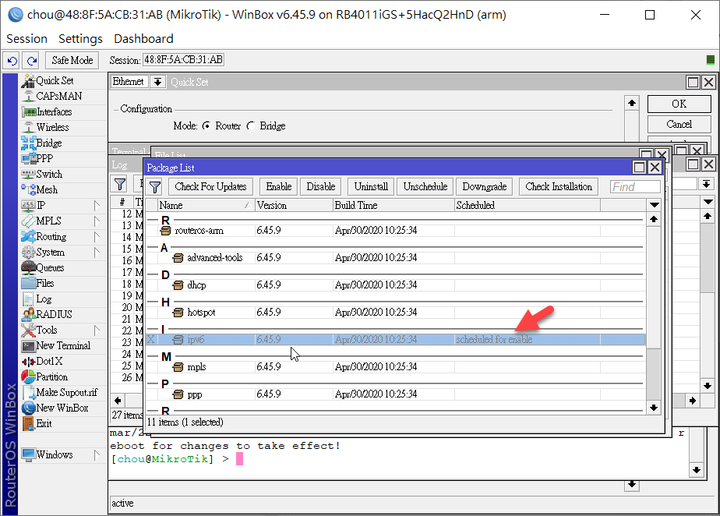The image size is (720, 516).
Task: Click the Undo arrow in the toolbar
Action: 12,60
